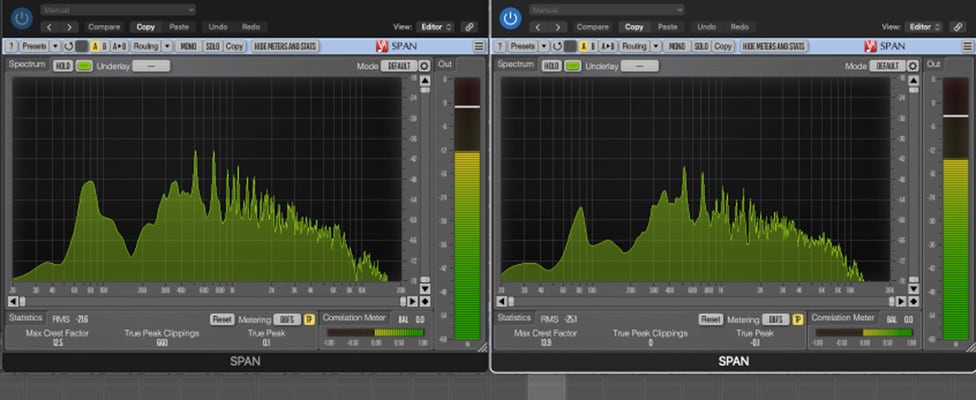The height and width of the screenshot is (400, 976).
Task: Click Undo in right plugin header
Action: (x=706, y=27)
